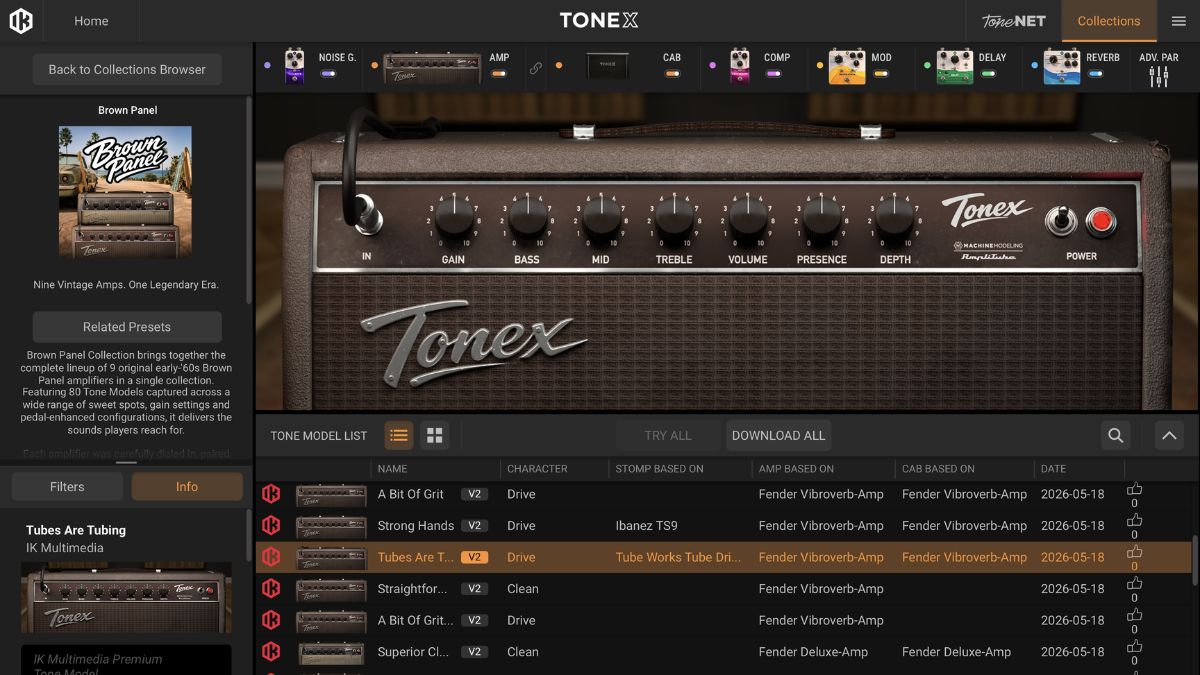Click IK icon of Superior Cl... row
The image size is (1200, 675).
pos(271,651)
